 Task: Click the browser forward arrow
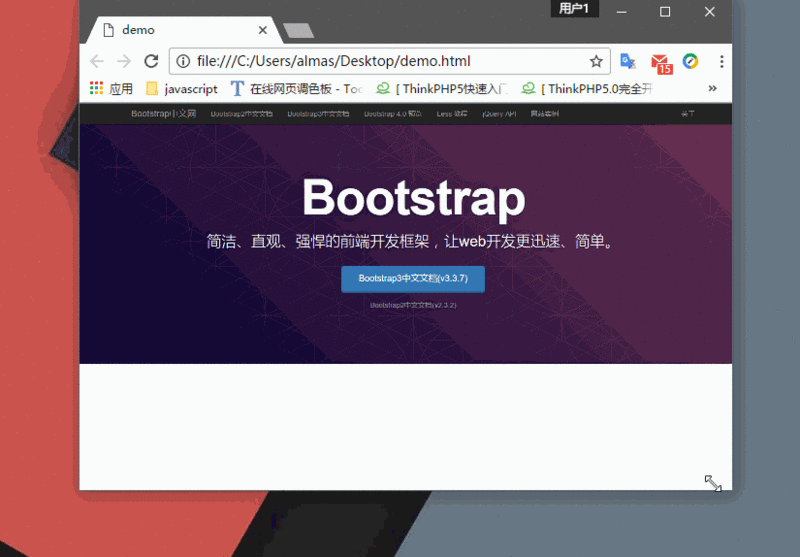coord(124,61)
